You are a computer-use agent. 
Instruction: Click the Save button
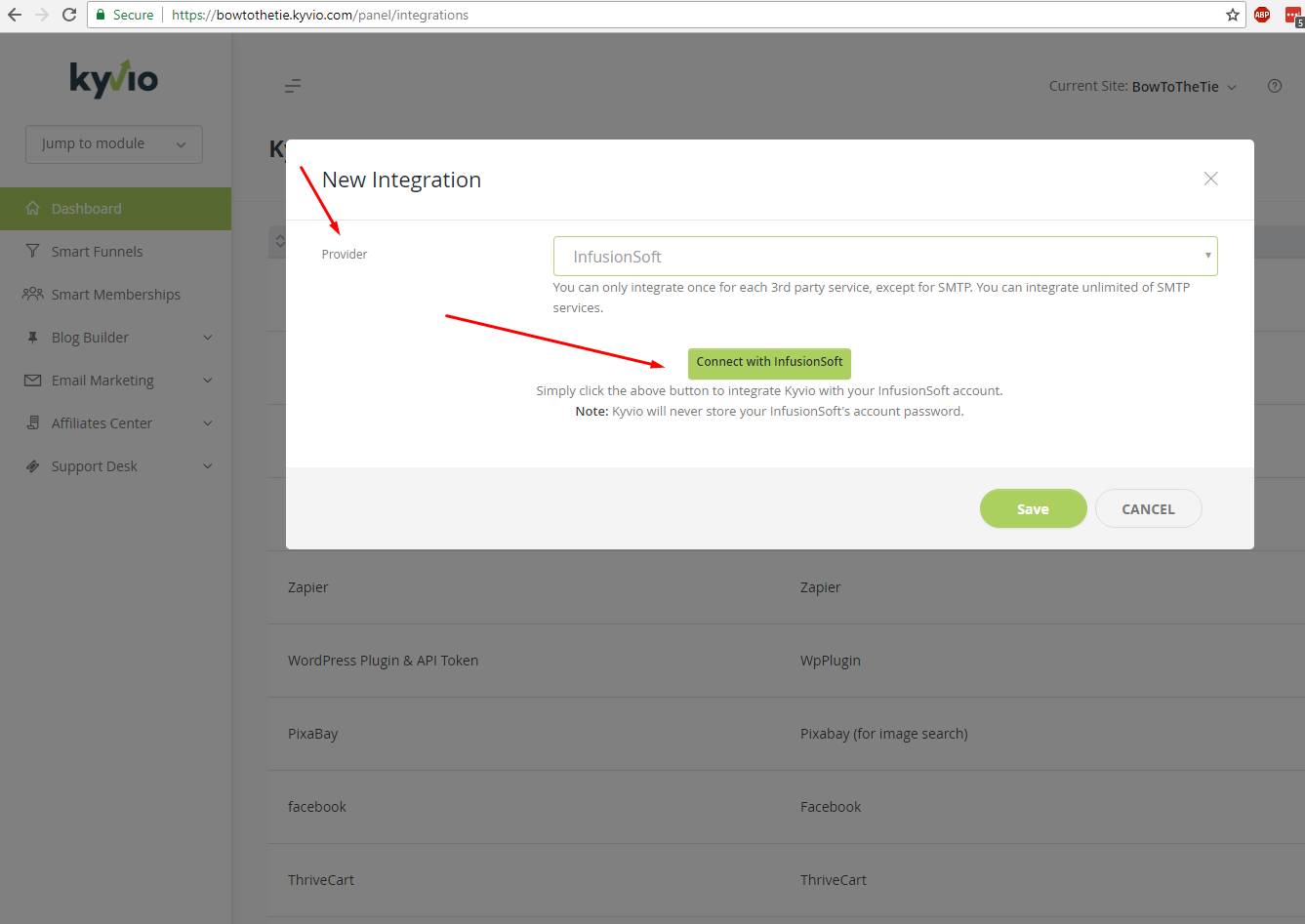1033,508
